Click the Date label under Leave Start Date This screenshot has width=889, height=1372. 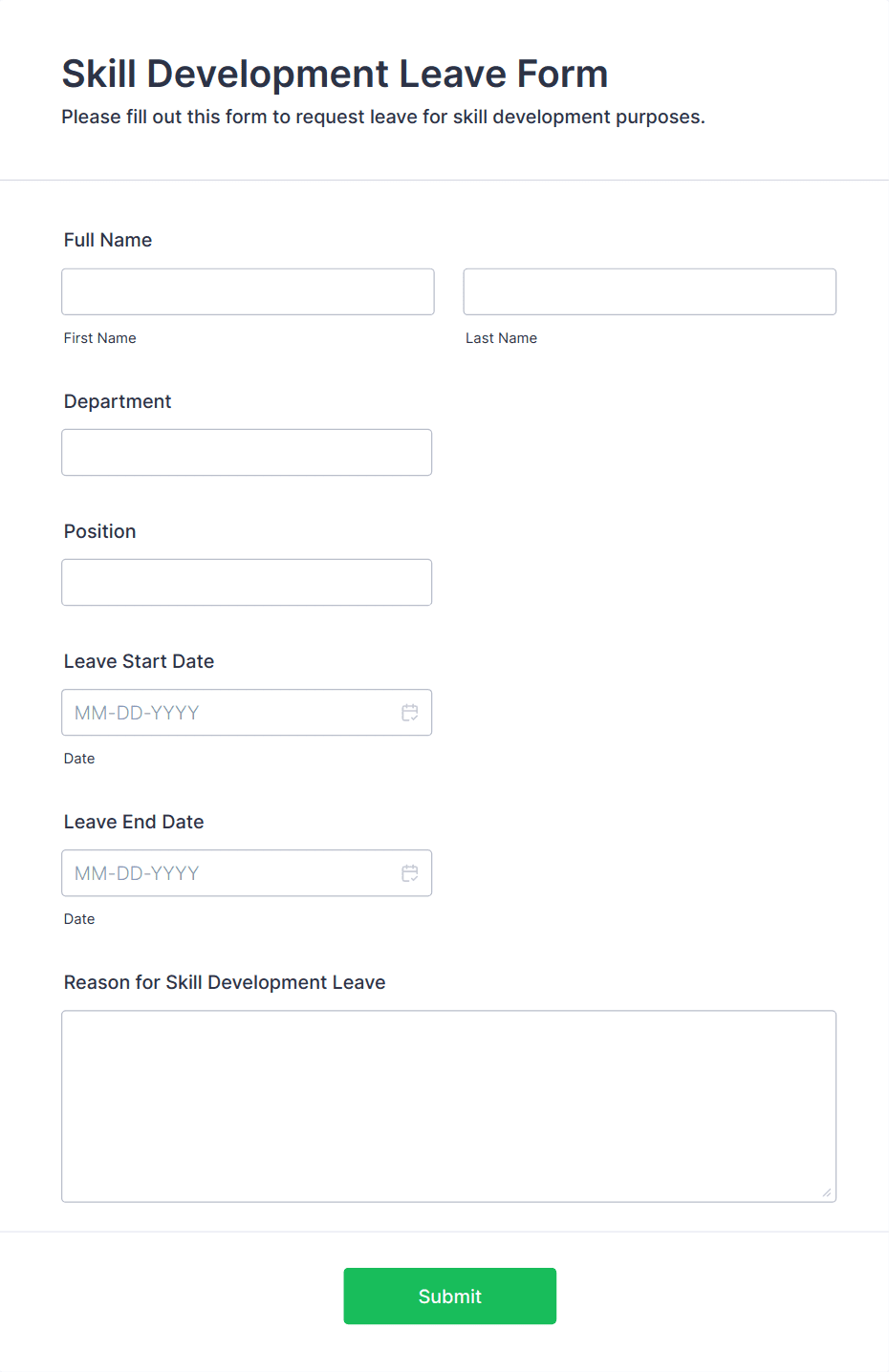click(78, 758)
